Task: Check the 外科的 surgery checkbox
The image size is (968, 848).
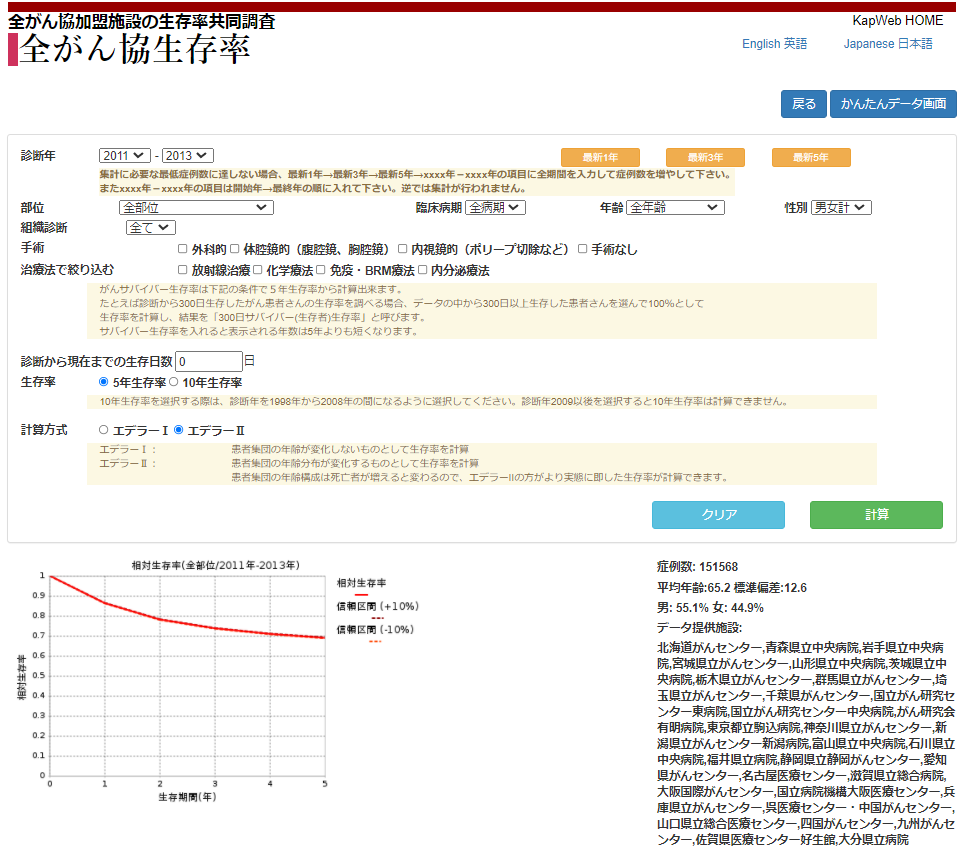Action: click(x=183, y=249)
